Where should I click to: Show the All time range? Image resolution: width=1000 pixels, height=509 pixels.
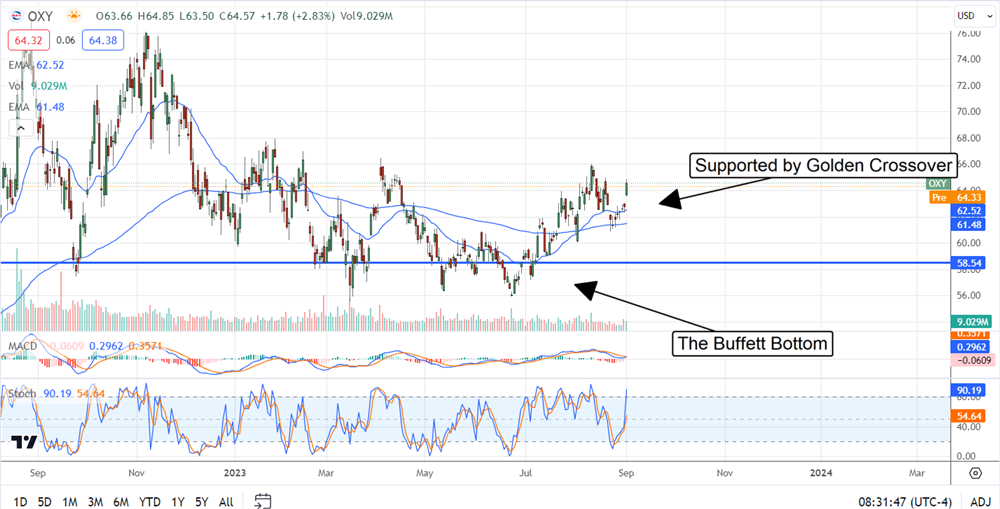click(225, 501)
